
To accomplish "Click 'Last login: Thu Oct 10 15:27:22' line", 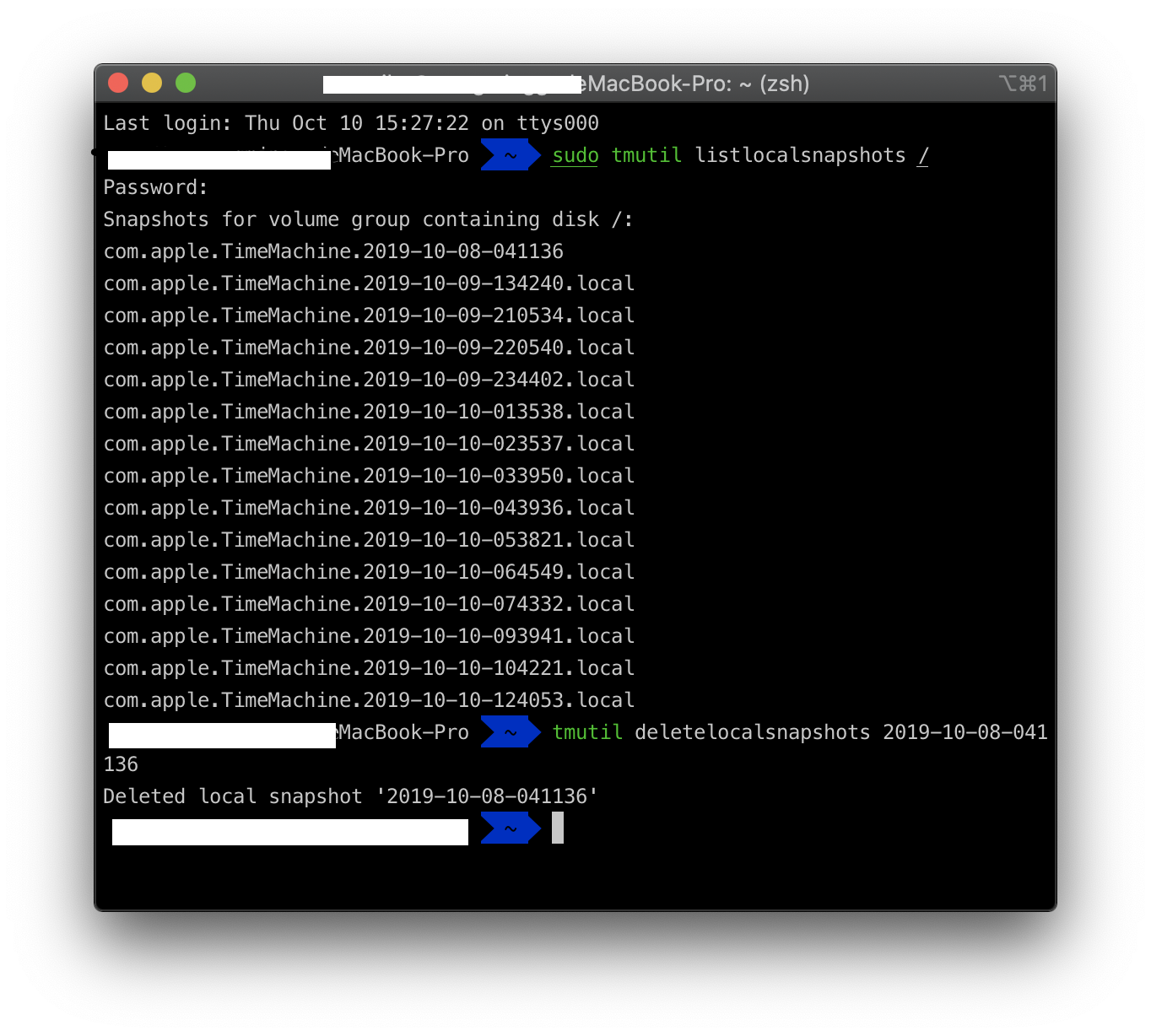I will 351,123.
